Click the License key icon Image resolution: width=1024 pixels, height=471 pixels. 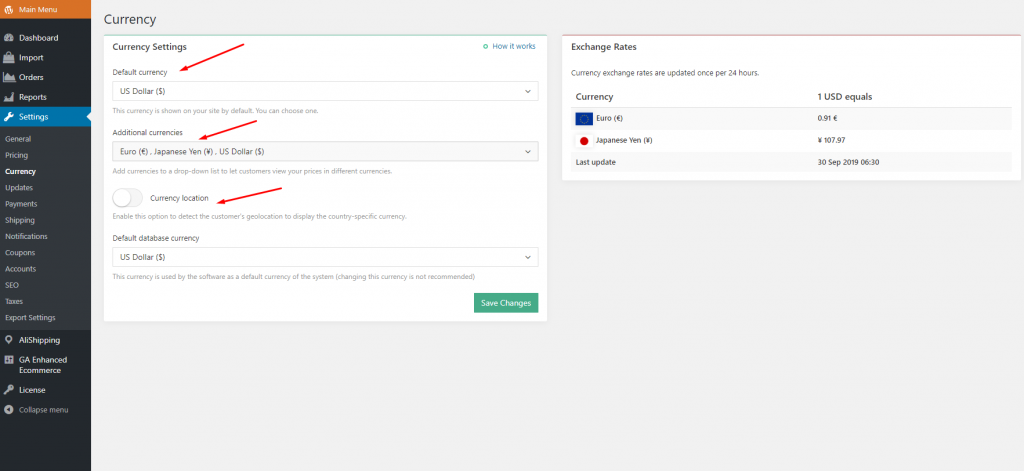9,390
